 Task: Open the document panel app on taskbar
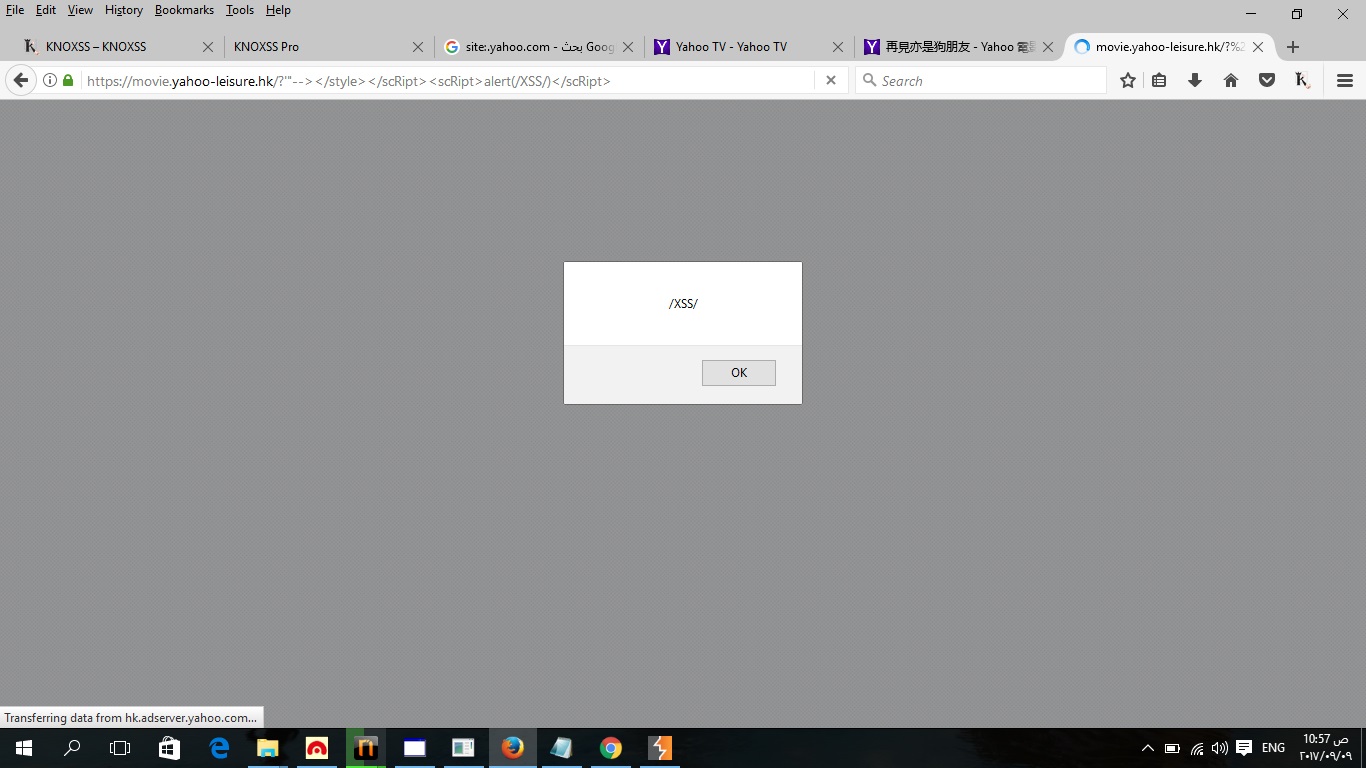(x=464, y=748)
